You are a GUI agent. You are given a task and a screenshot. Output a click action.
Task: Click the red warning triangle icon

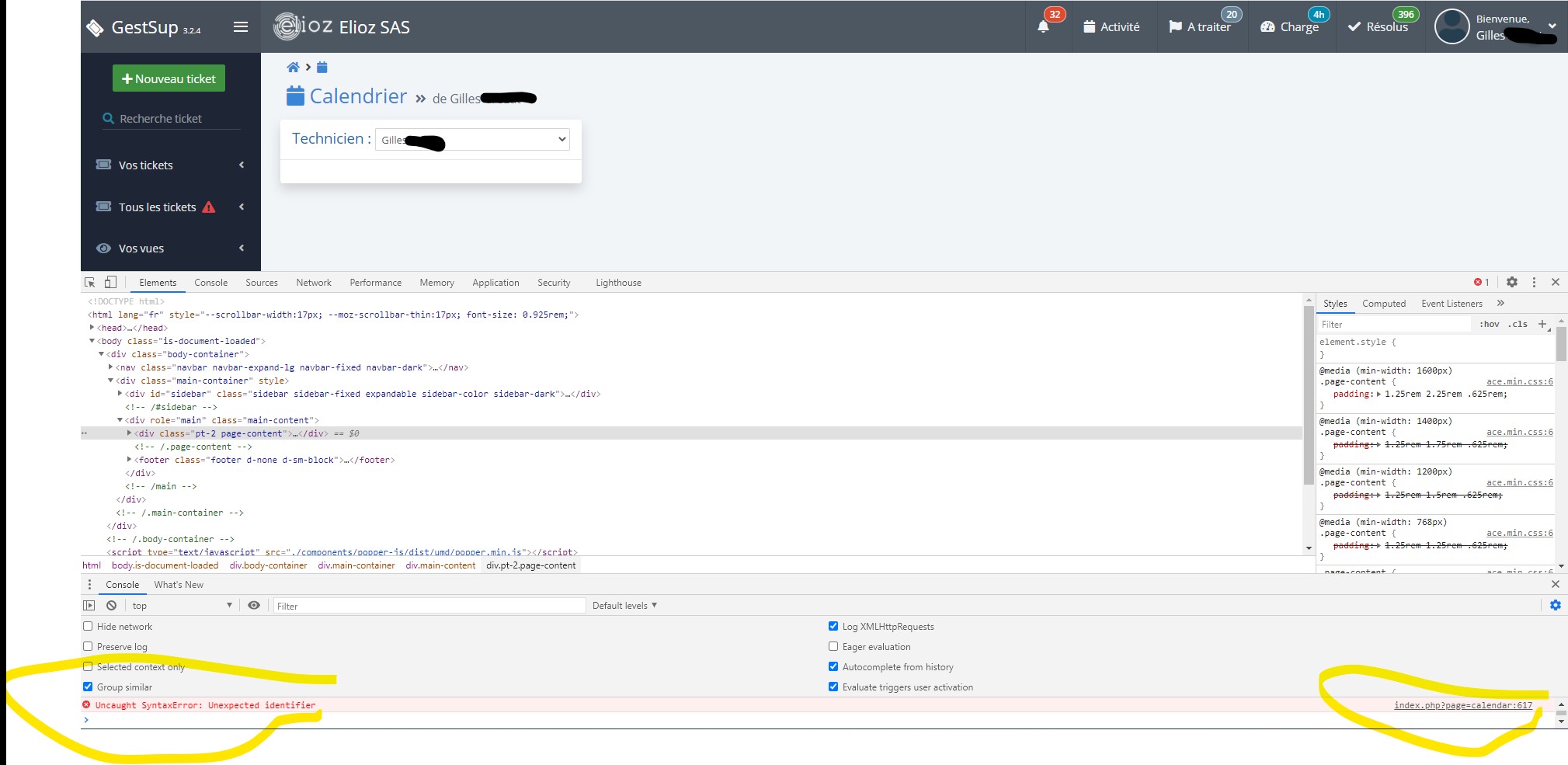point(209,207)
